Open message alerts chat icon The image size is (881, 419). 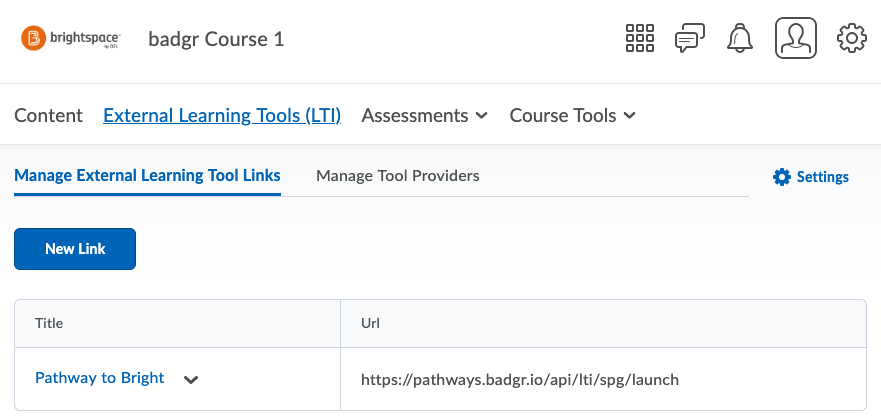click(x=690, y=39)
